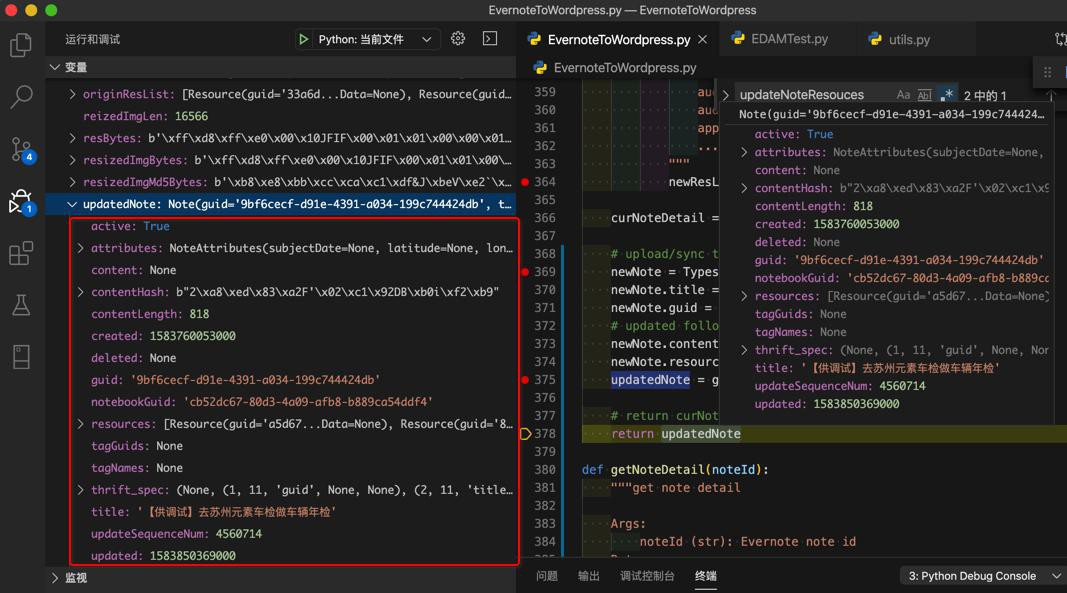Expand thrift_spec in the hover popup

click(744, 350)
